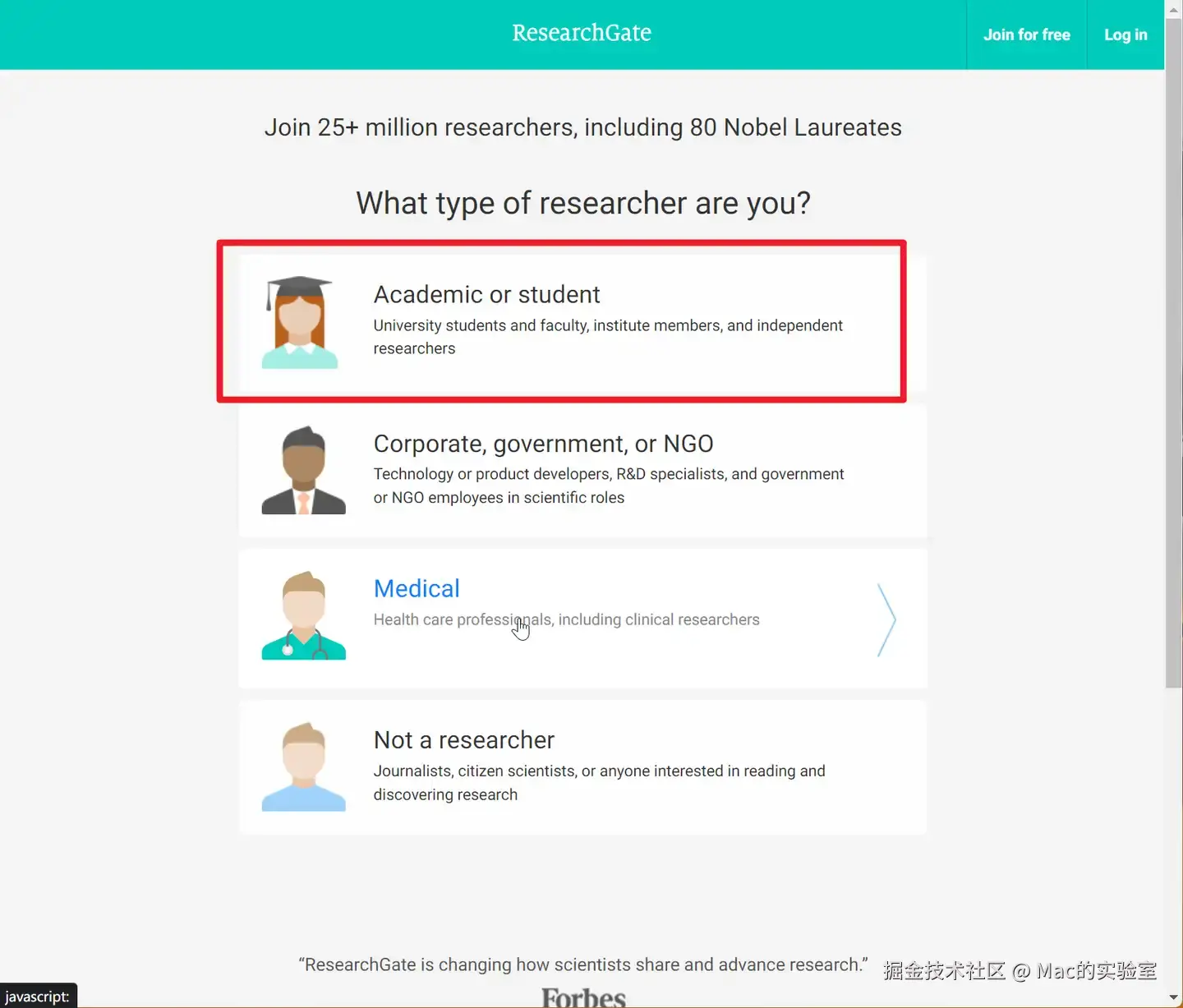Select Corporate, government, or NGO heading
The image size is (1183, 1008).
click(x=543, y=444)
